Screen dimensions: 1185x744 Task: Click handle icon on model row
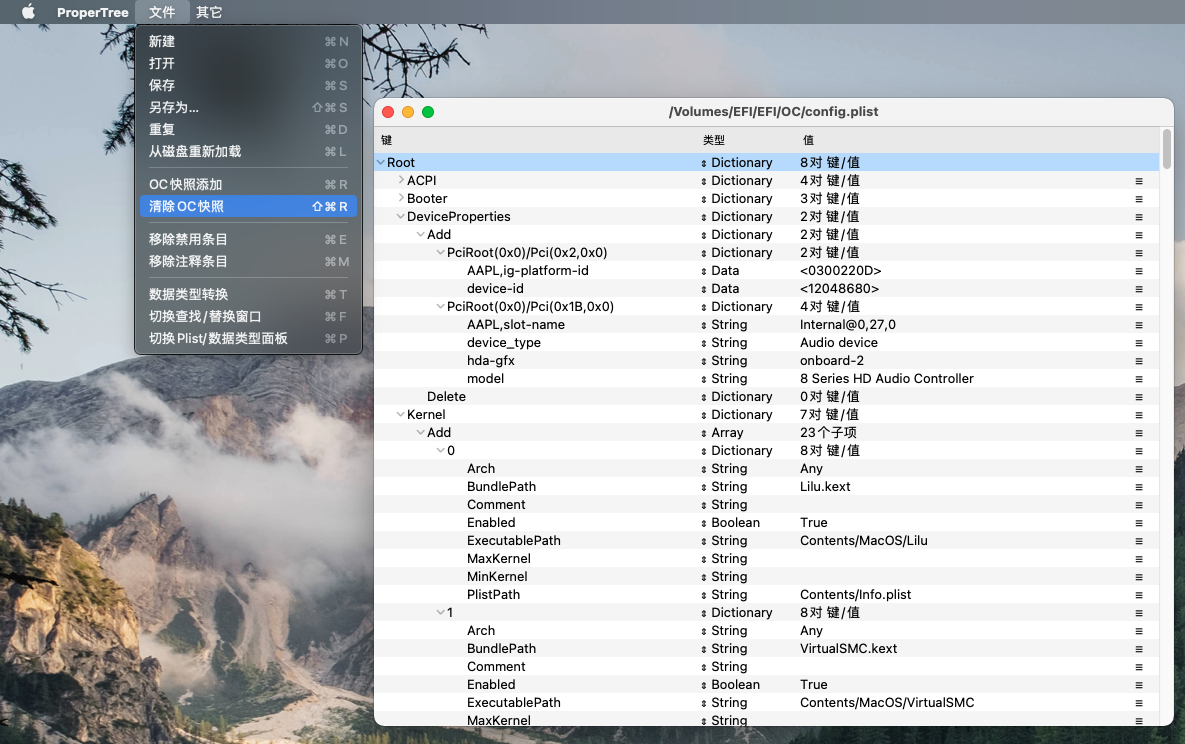(1139, 379)
